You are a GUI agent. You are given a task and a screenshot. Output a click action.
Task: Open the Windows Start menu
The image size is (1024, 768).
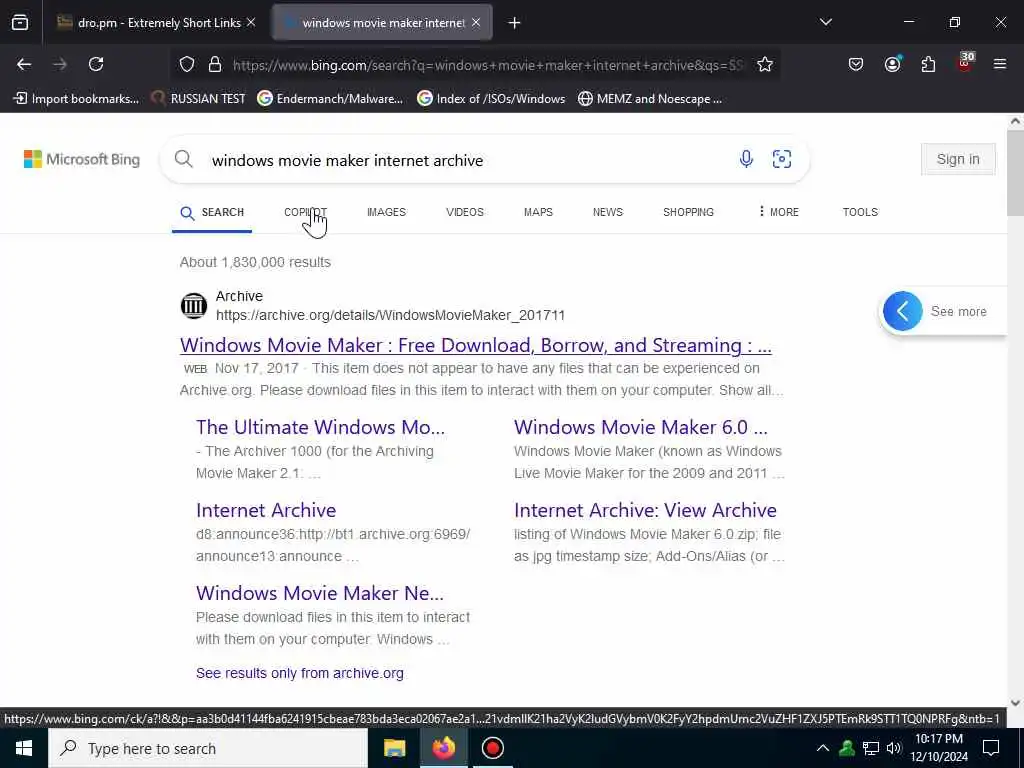click(x=24, y=748)
